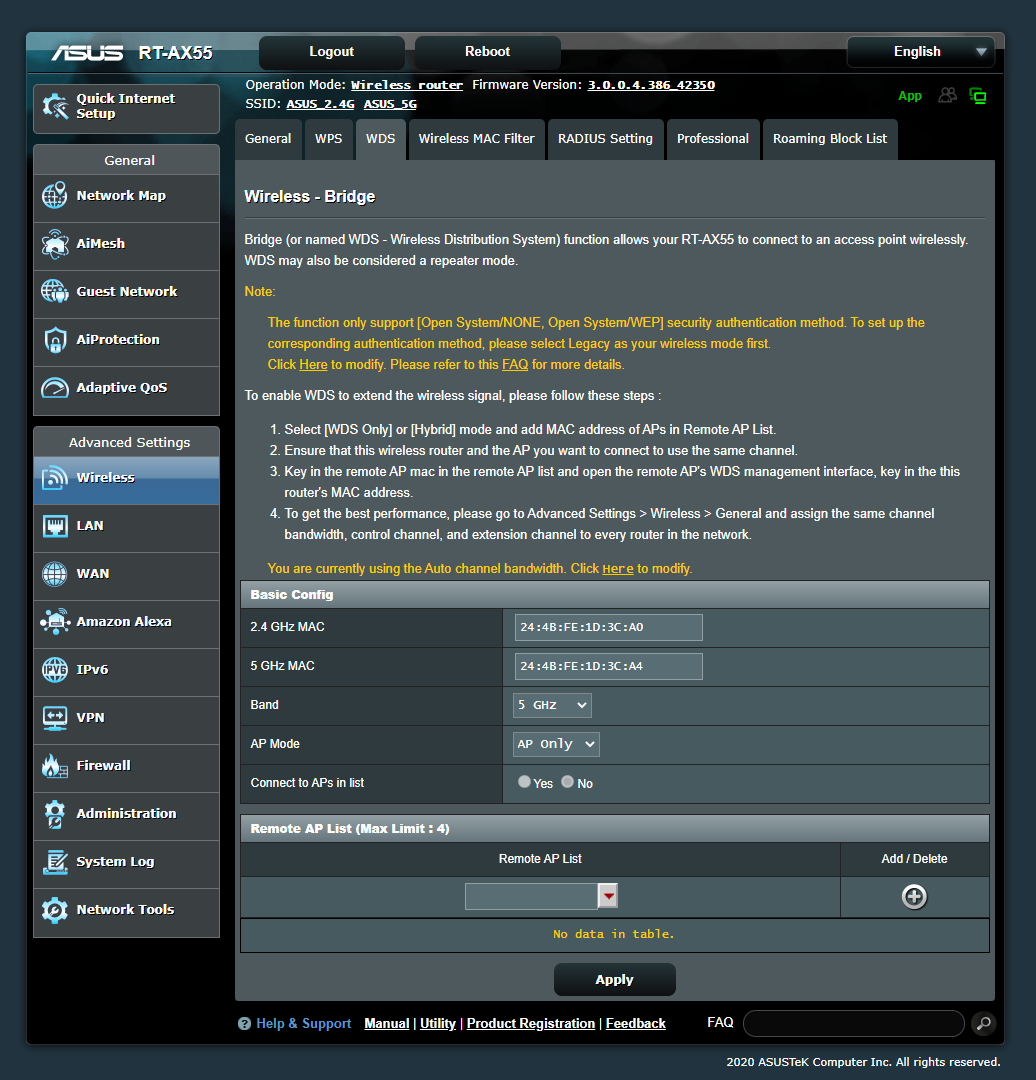Open Quick Internet Setup icon
This screenshot has width=1036, height=1080.
[x=55, y=106]
